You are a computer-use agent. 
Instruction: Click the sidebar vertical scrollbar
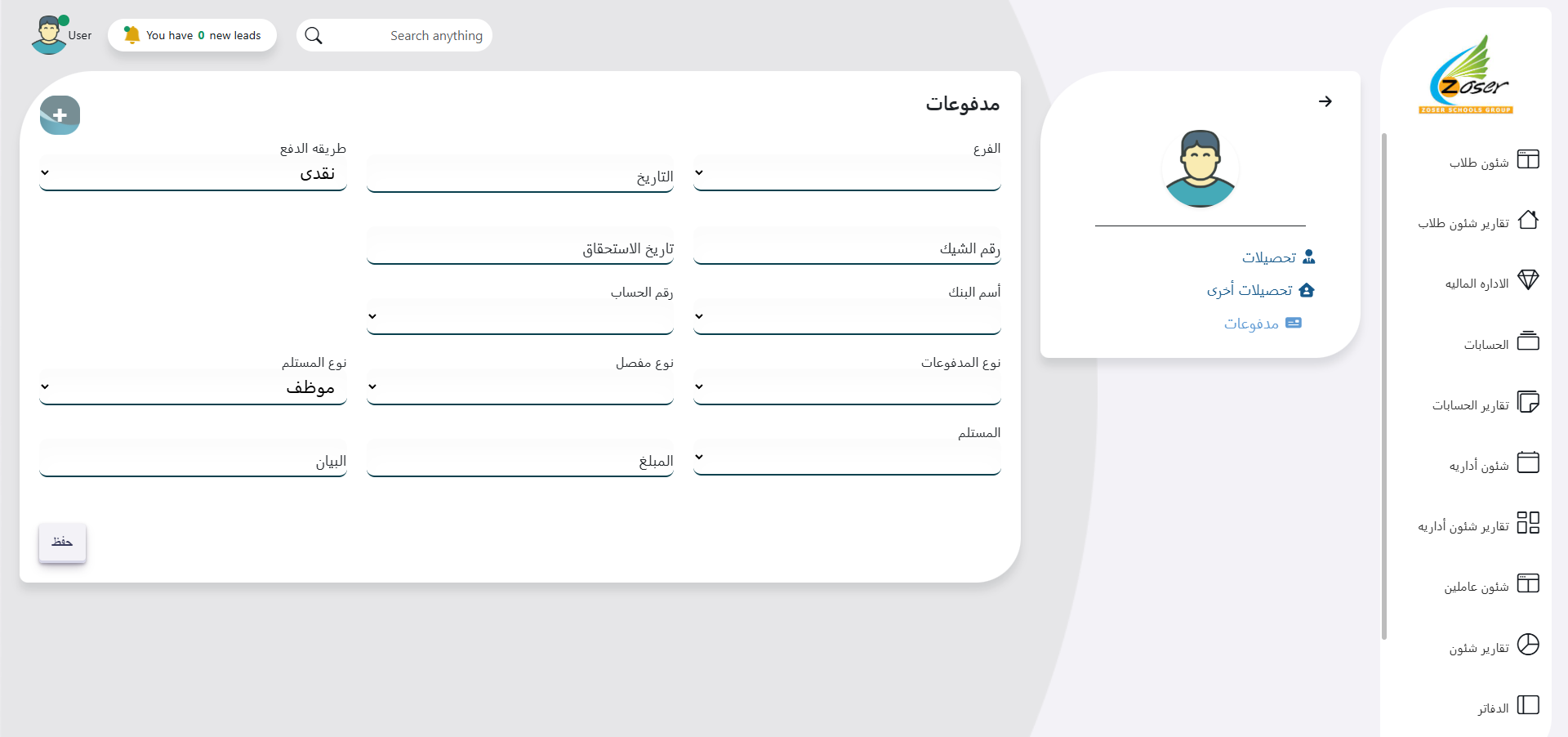1383,384
